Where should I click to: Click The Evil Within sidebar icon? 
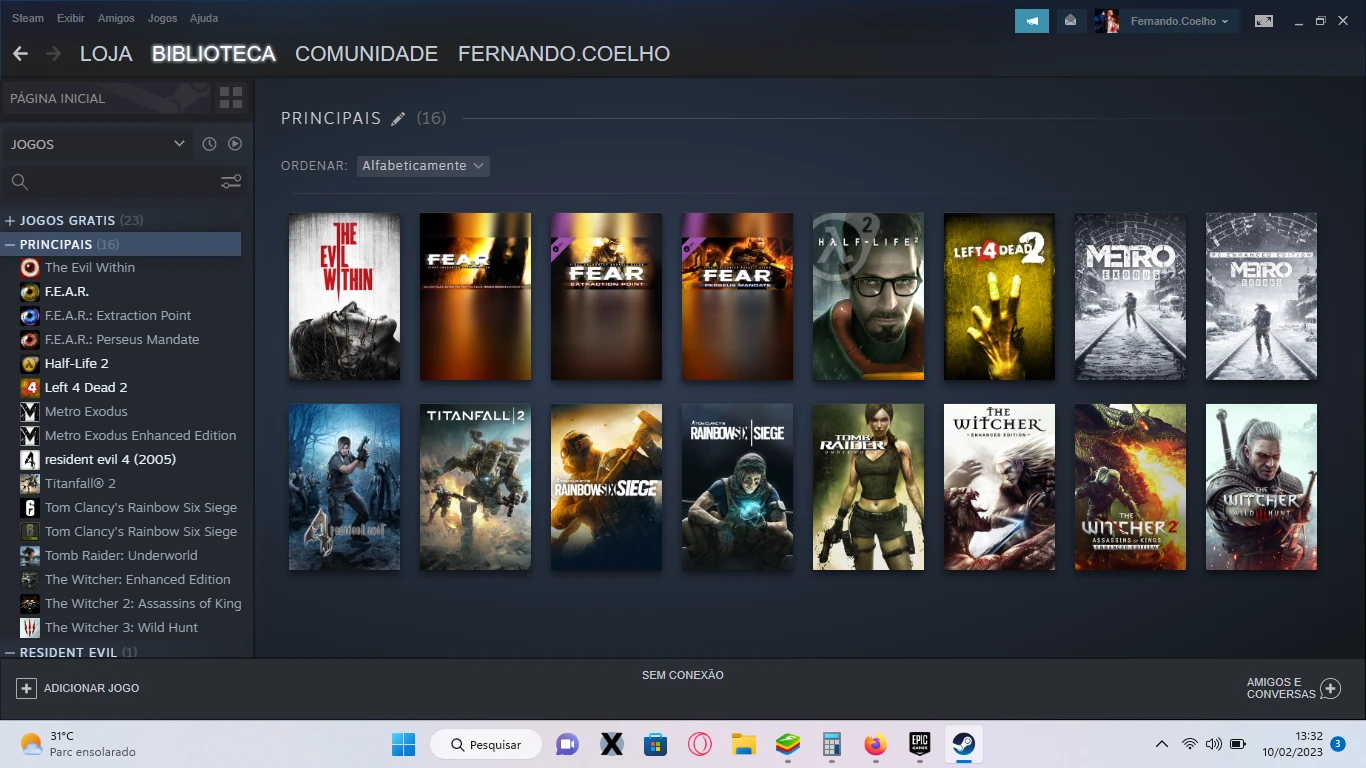(30, 267)
